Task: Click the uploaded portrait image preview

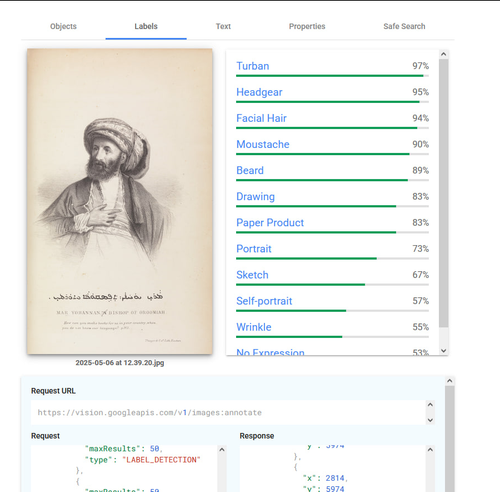Action: pyautogui.click(x=120, y=201)
